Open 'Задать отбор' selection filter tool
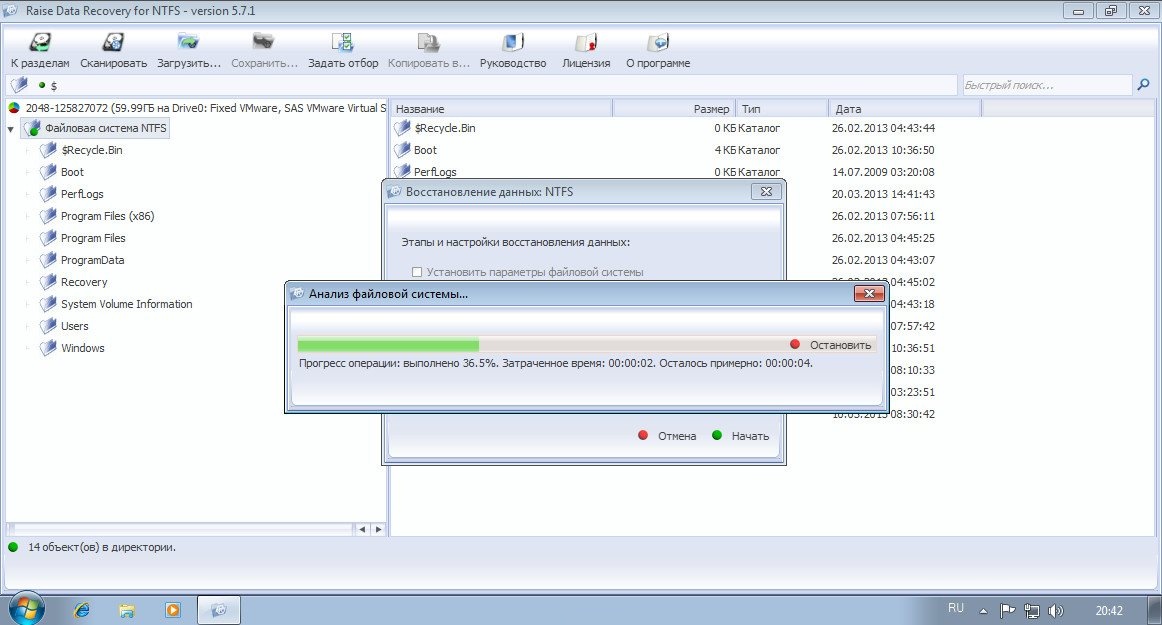Image resolution: width=1162 pixels, height=625 pixels. [342, 50]
